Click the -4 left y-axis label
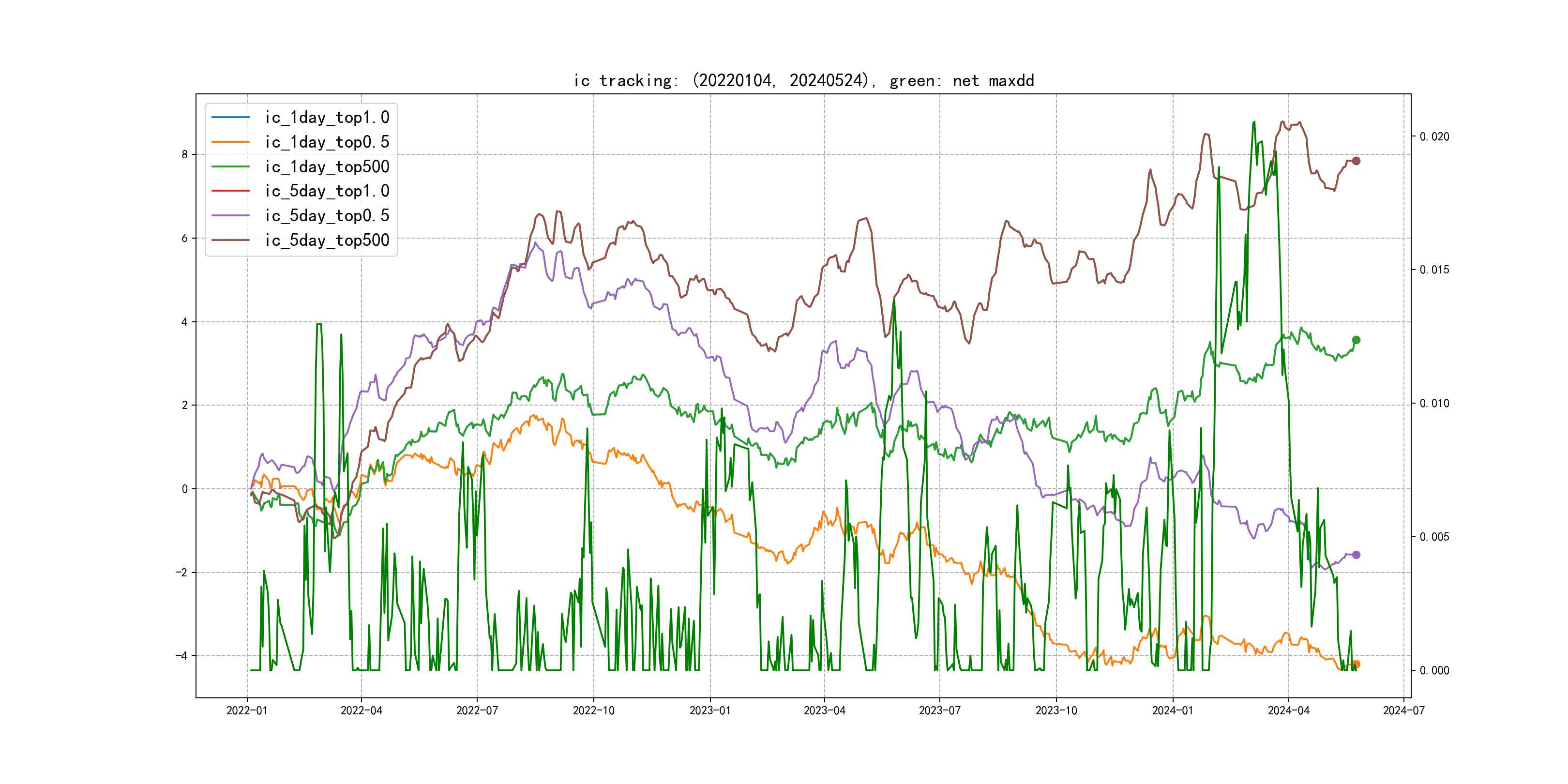 [x=181, y=656]
